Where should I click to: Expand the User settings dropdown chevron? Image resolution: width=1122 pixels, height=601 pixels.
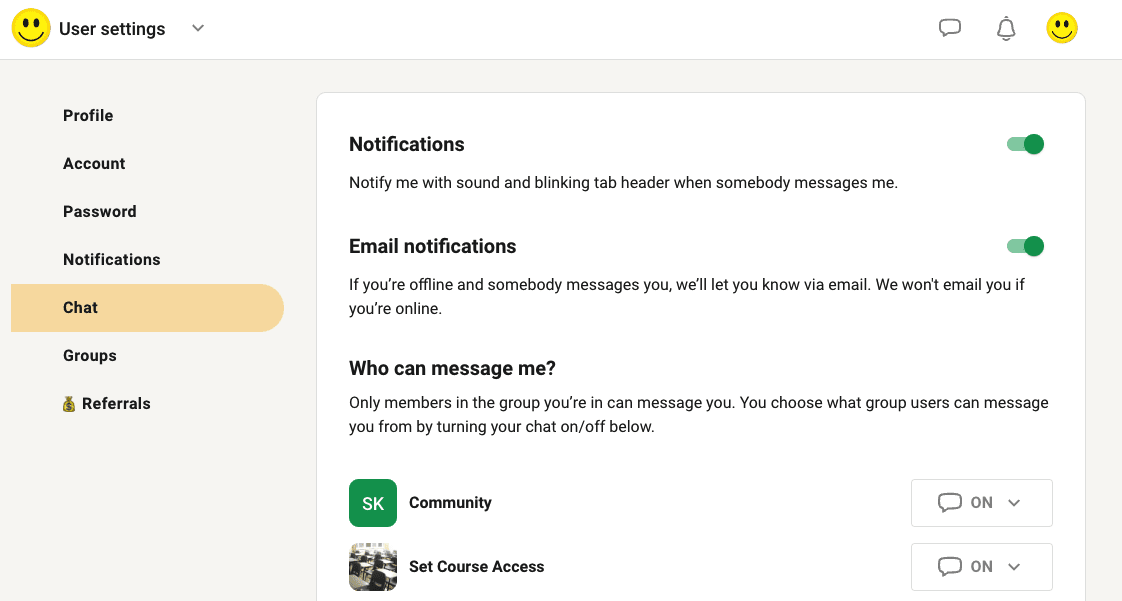coord(198,28)
